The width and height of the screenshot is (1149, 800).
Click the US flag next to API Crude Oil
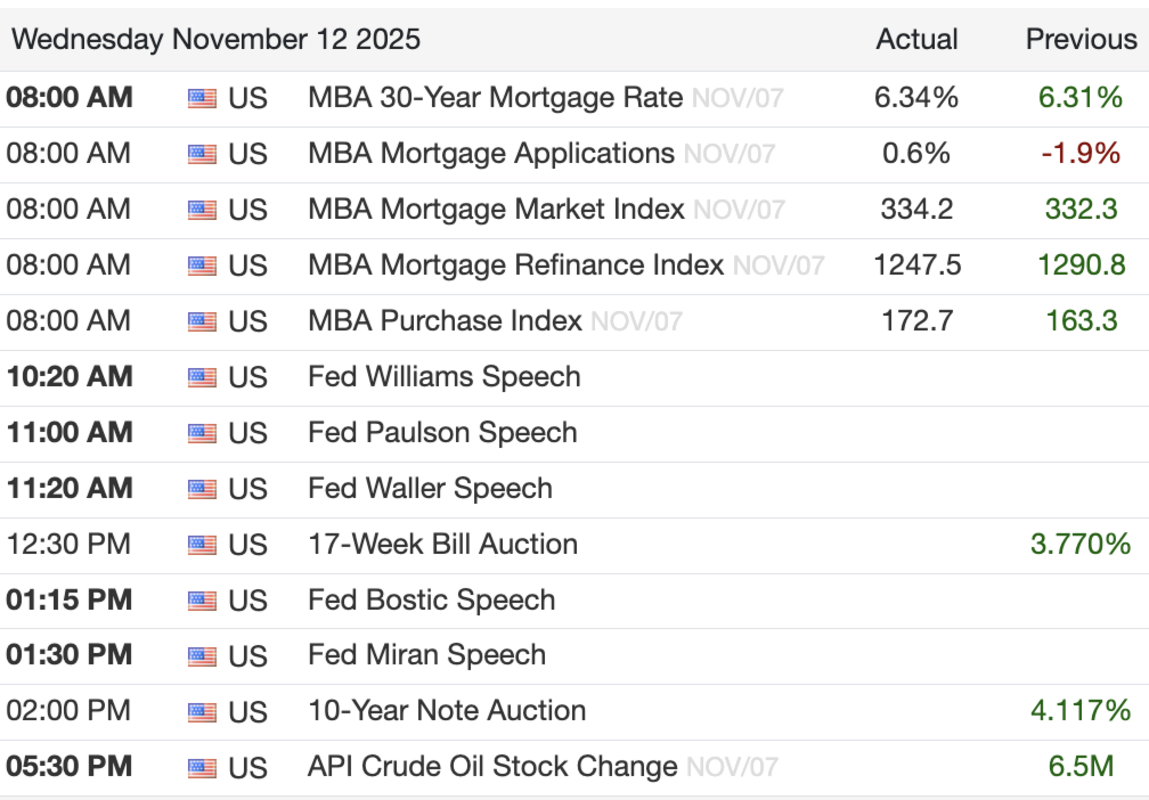202,768
